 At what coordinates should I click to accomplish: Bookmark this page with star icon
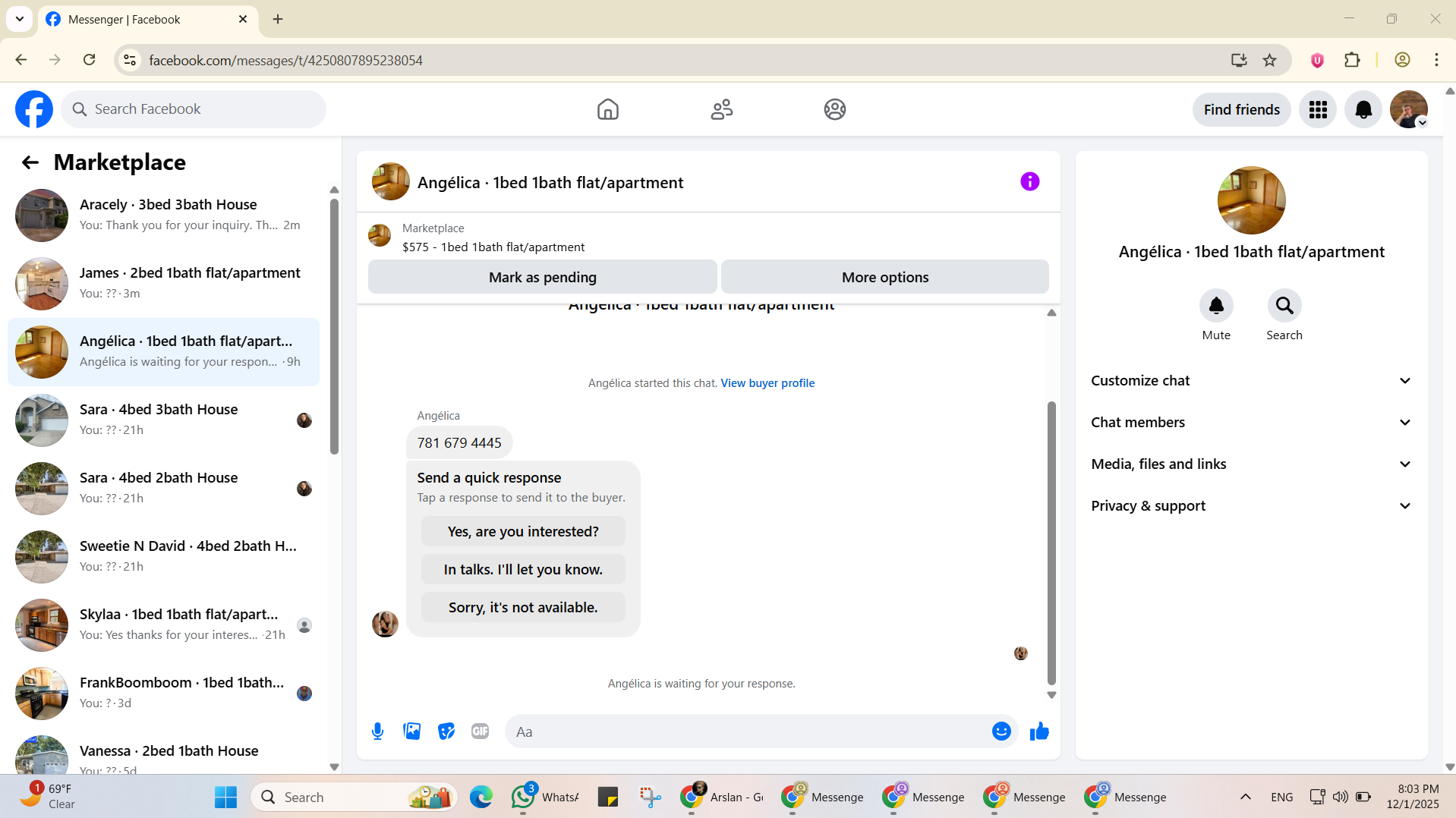pos(1269,60)
